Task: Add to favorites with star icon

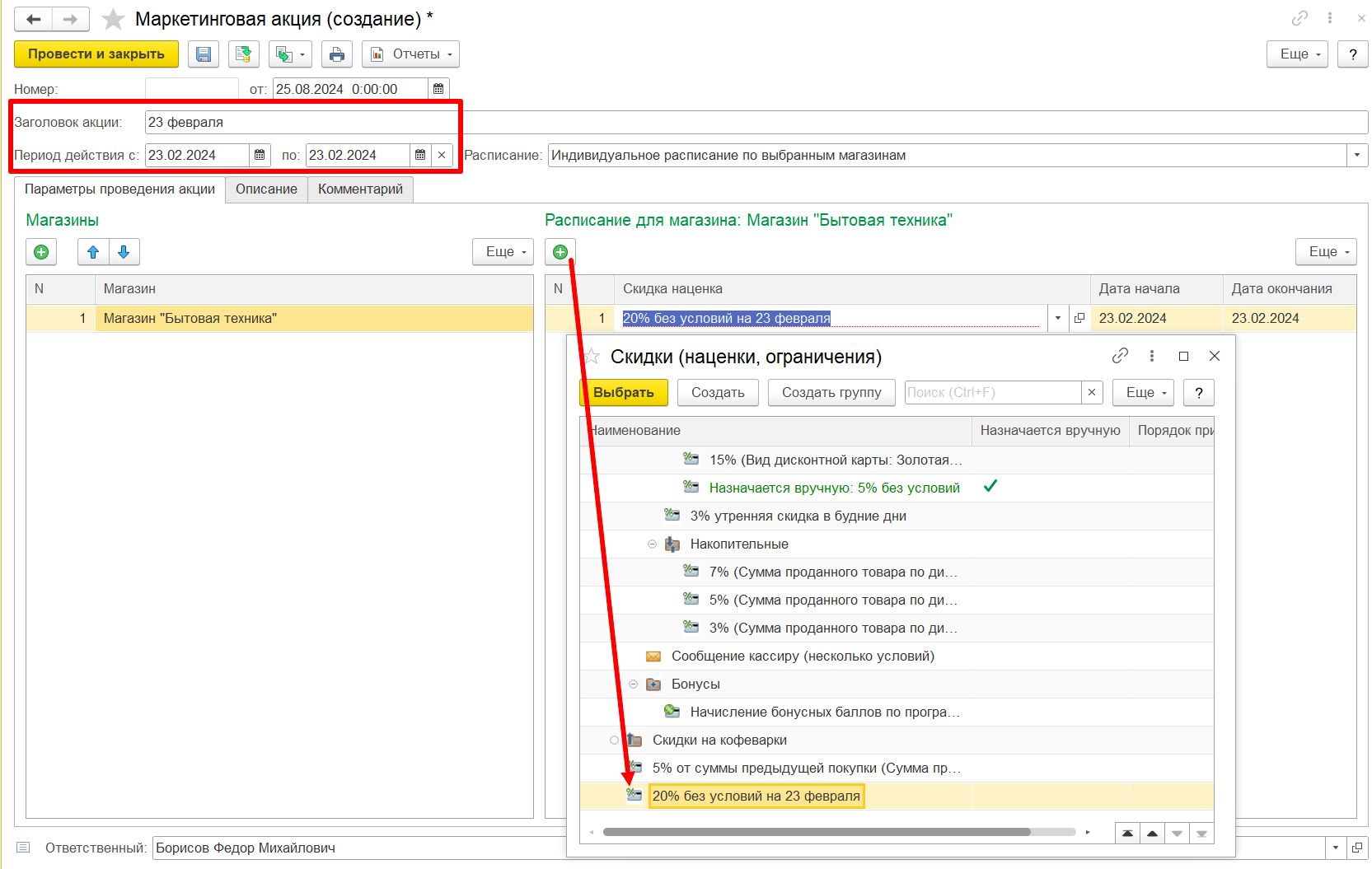Action: click(x=113, y=19)
